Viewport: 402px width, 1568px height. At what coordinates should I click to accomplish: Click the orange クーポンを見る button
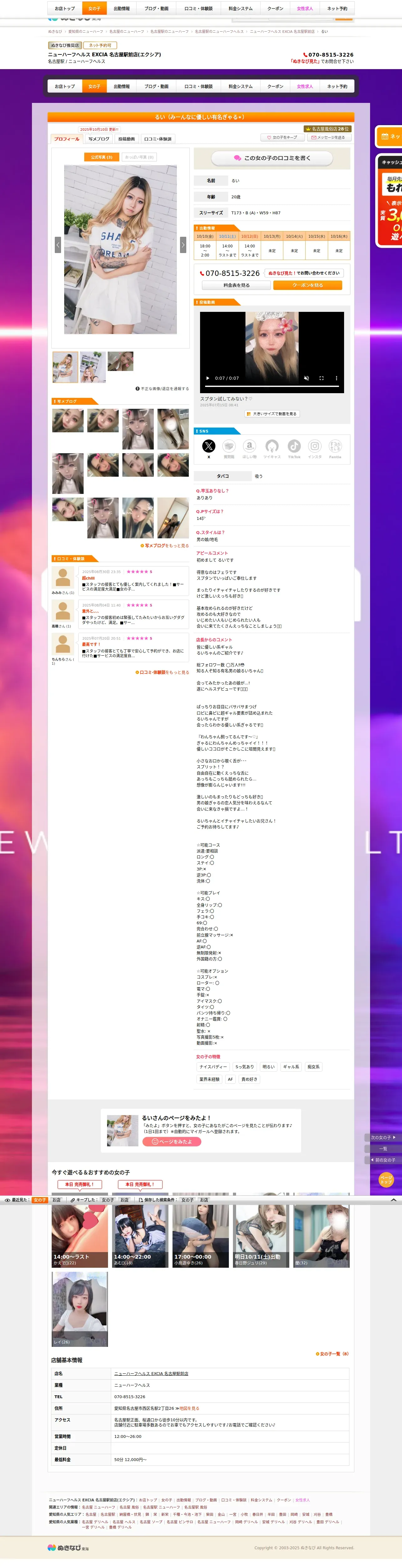(307, 286)
